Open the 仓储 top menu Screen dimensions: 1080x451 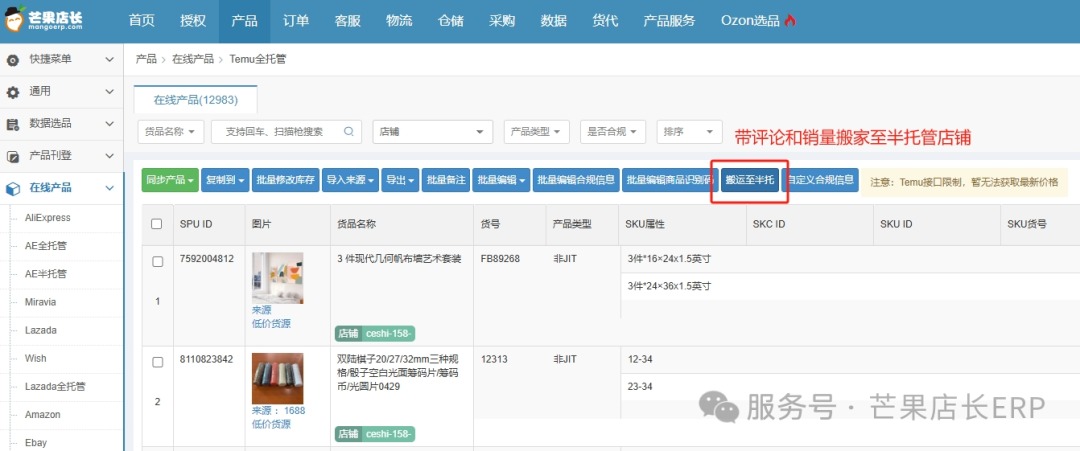click(450, 21)
